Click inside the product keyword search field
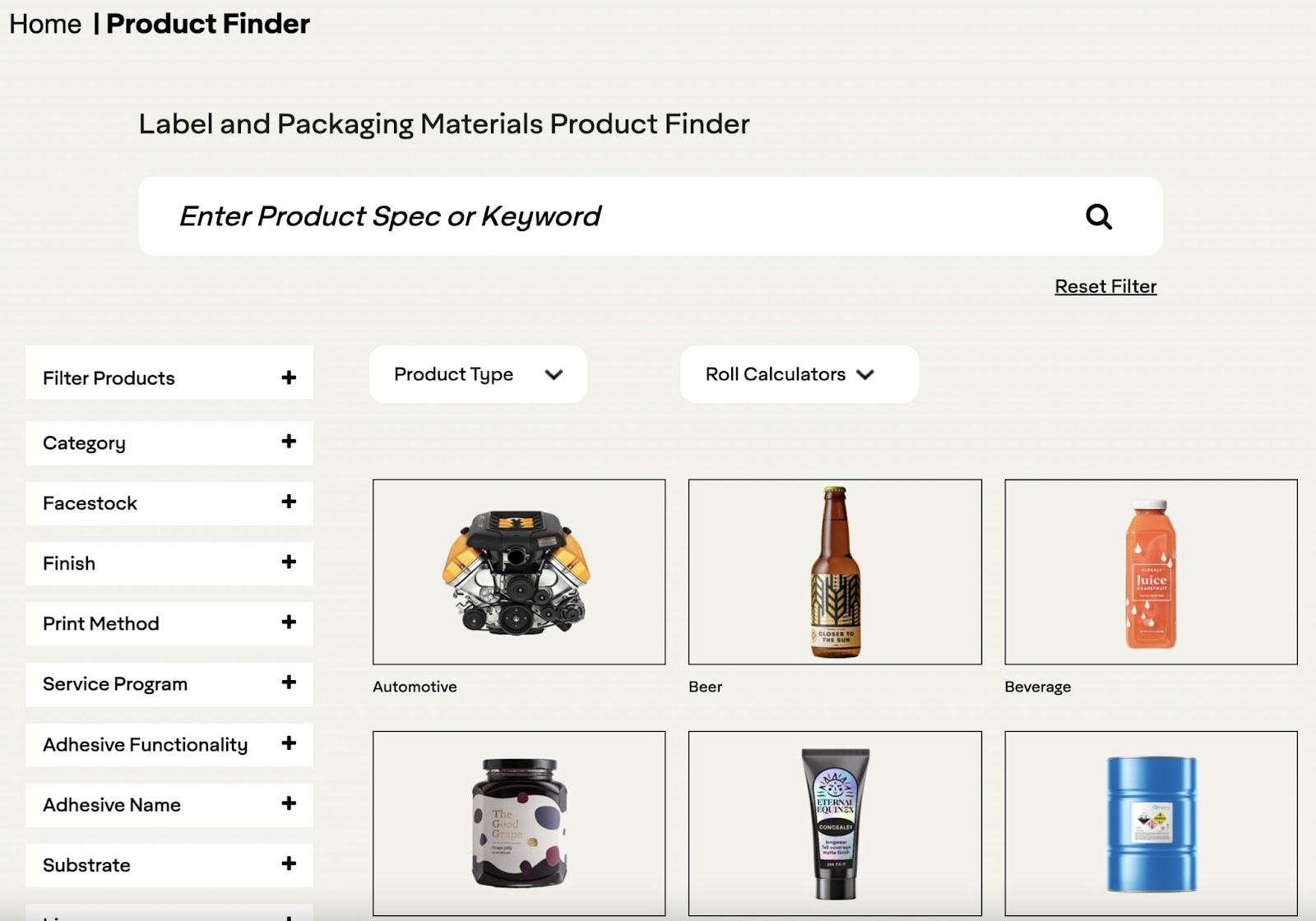Screen dimensions: 1316x921 (x=576, y=216)
